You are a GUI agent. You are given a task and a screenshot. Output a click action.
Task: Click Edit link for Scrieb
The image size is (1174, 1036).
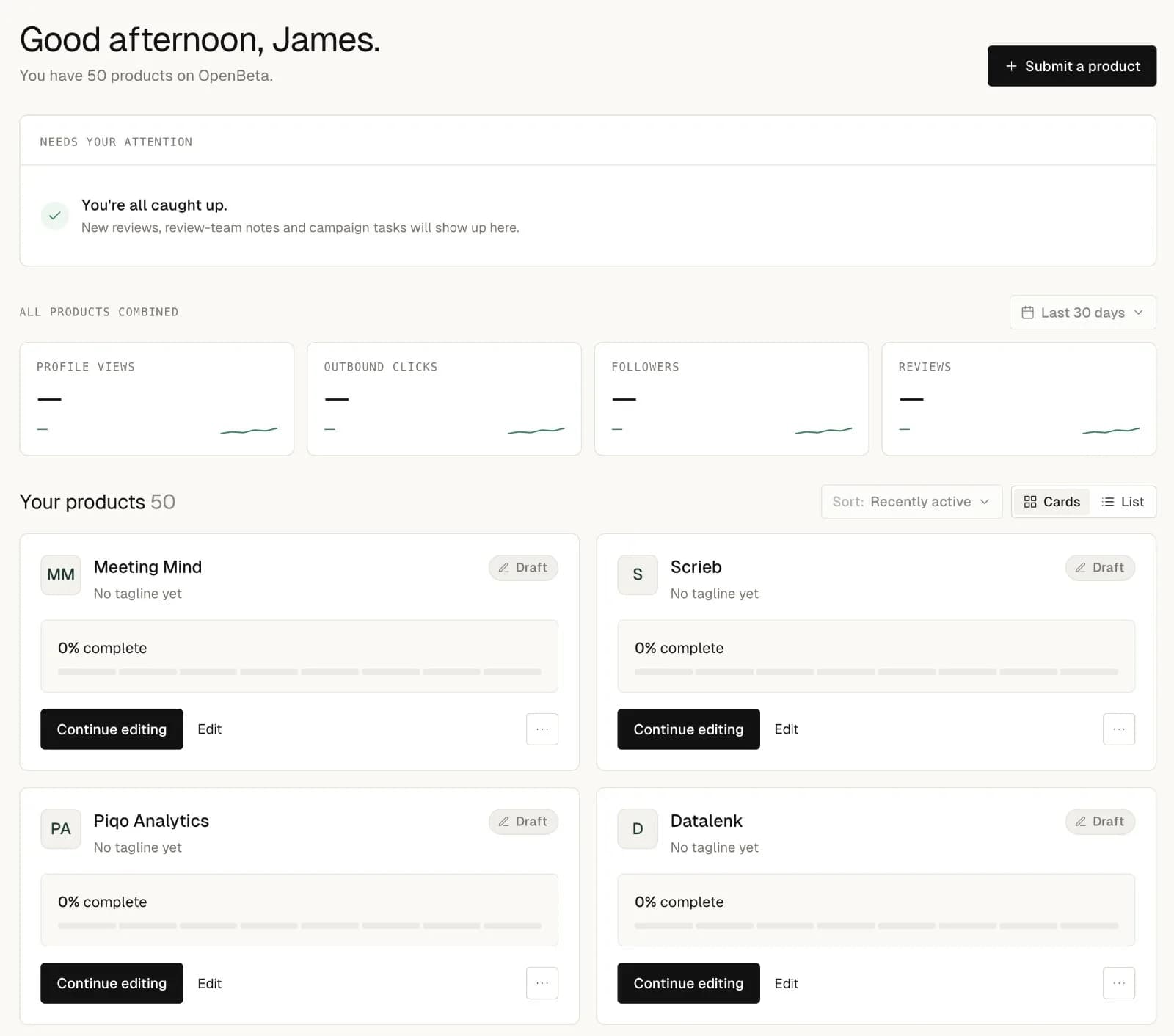tap(786, 729)
